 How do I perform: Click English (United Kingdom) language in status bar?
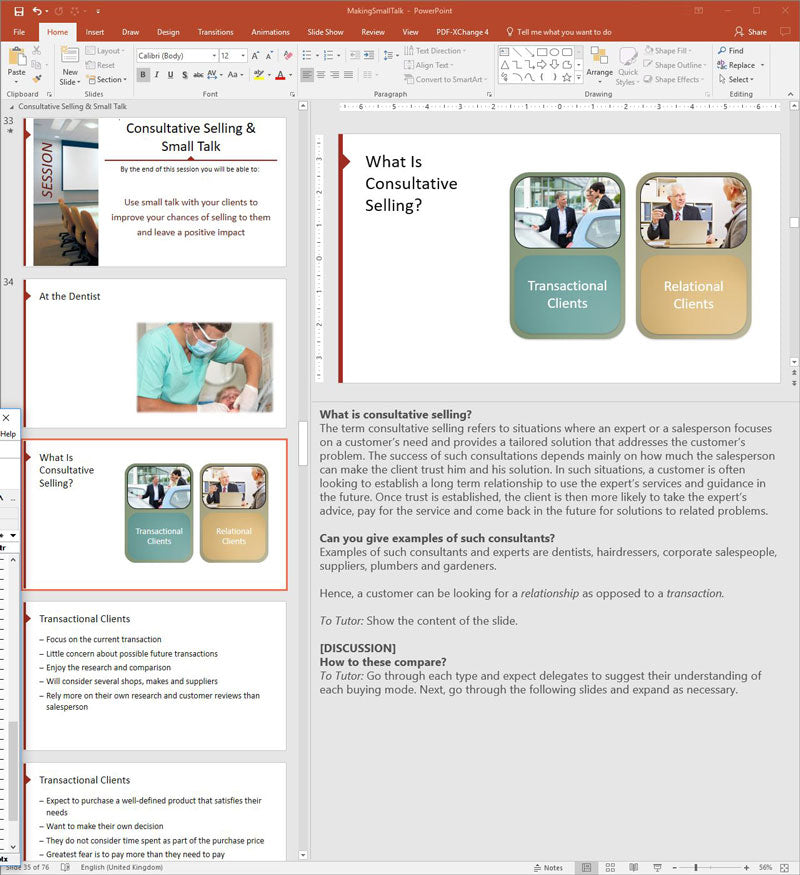(122, 867)
